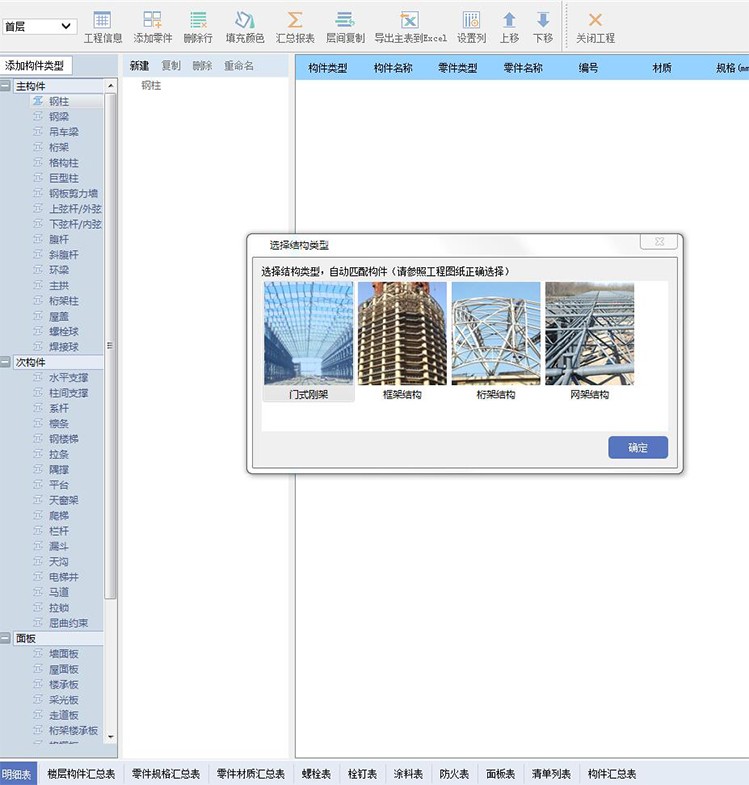The height and width of the screenshot is (785, 749).
Task: Confirm with the 确定 button
Action: coord(638,447)
